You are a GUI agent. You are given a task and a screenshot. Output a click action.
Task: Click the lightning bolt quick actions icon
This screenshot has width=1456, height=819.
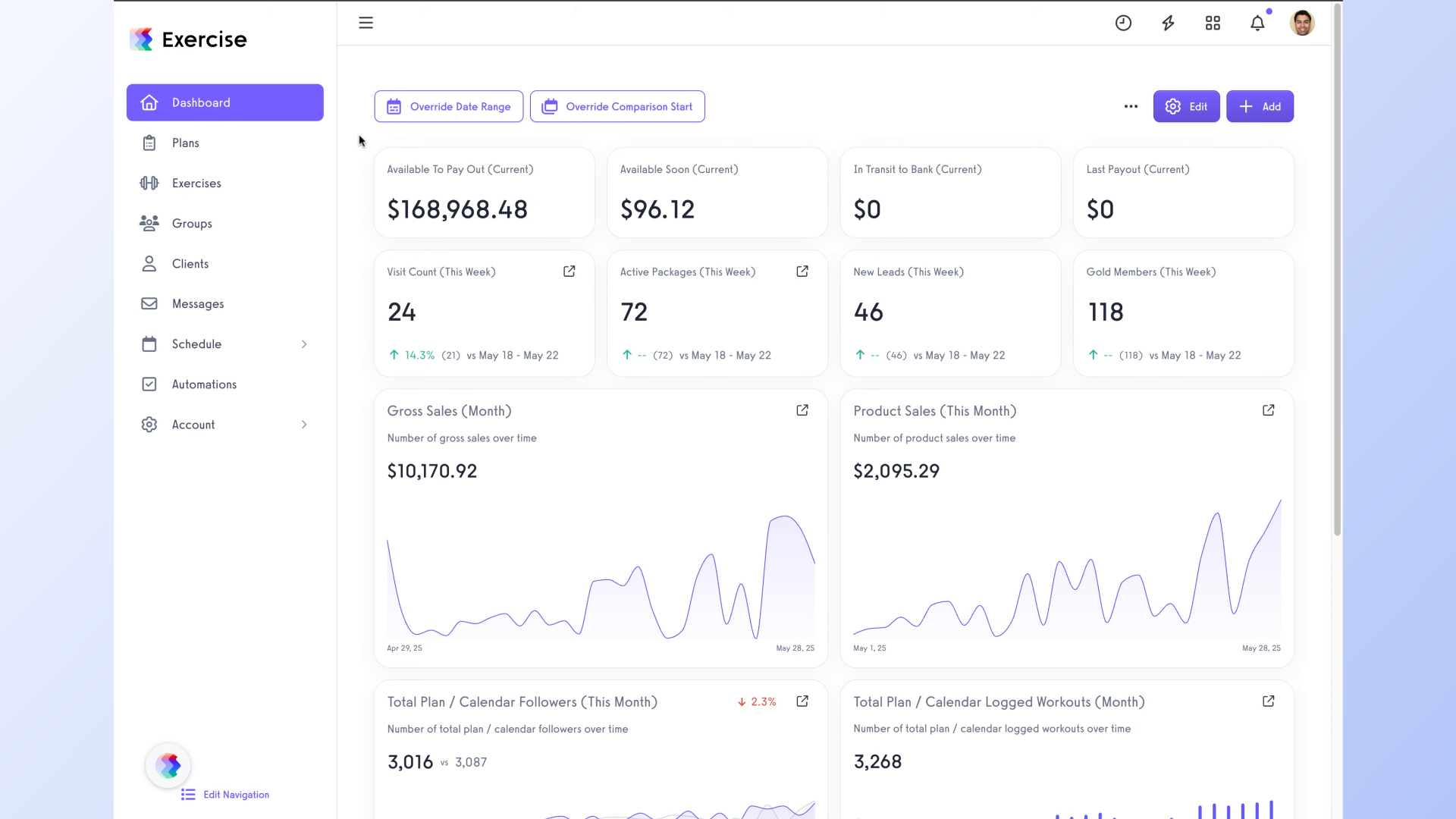(x=1168, y=23)
